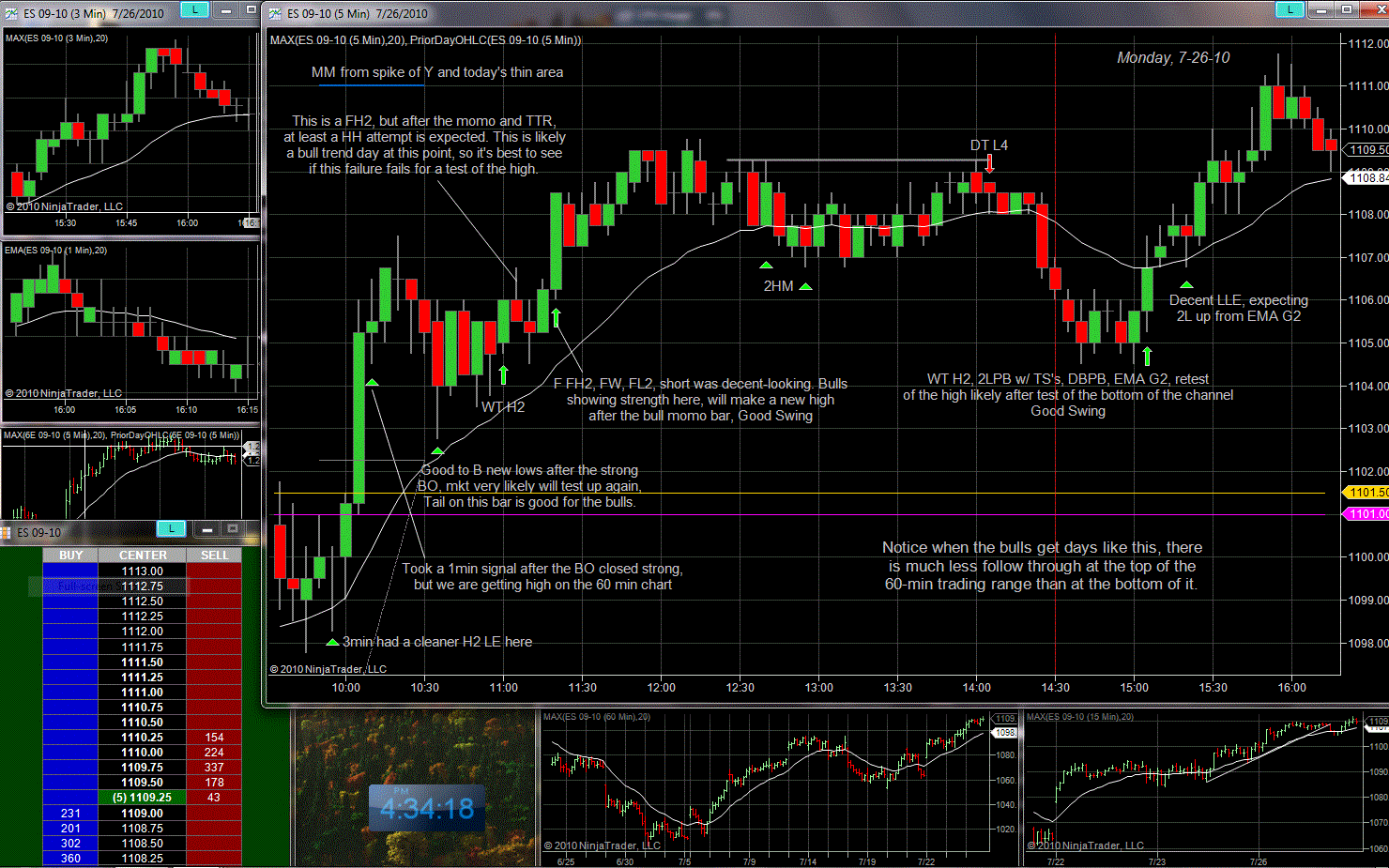Toggle the L link button on the 3 Min chart
Viewport: 1389px width, 868px height.
coord(194,10)
